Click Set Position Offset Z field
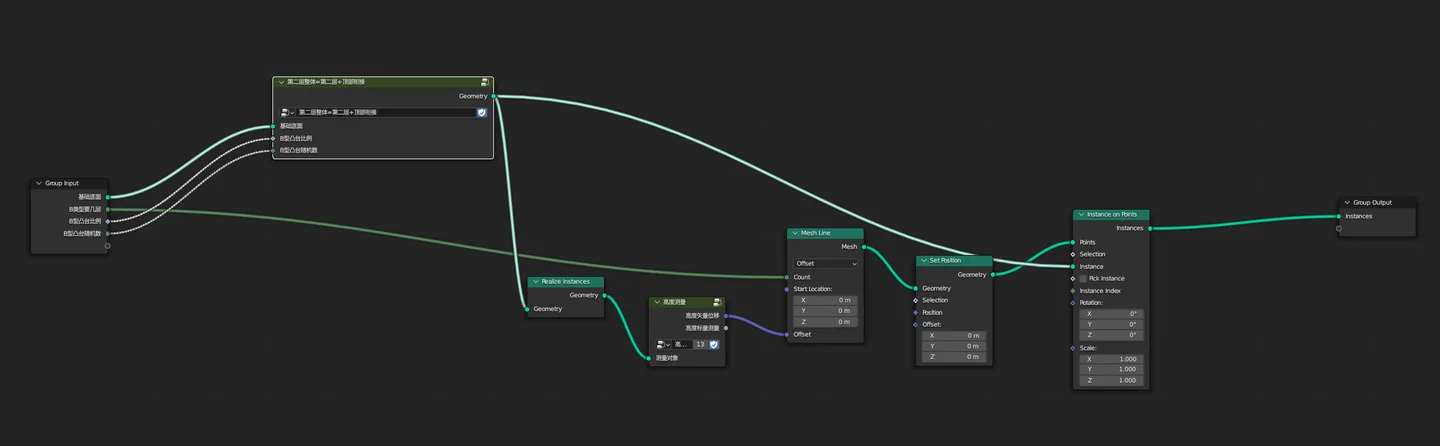The height and width of the screenshot is (446, 1440). click(954, 357)
